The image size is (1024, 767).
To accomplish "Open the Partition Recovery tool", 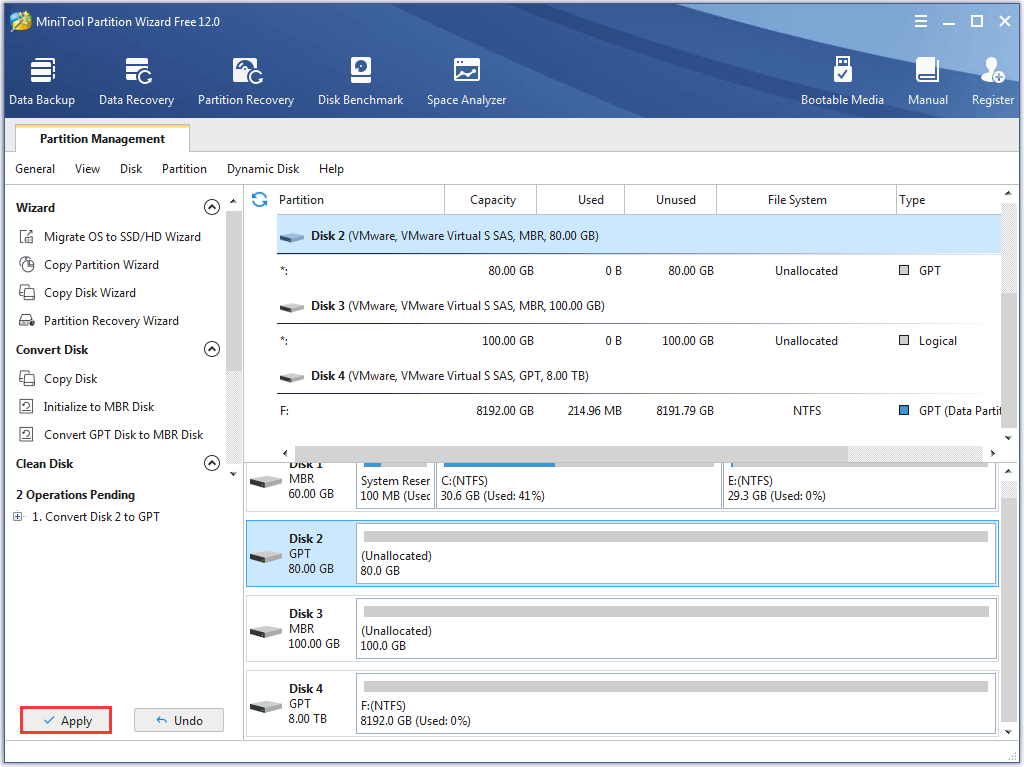I will point(246,80).
